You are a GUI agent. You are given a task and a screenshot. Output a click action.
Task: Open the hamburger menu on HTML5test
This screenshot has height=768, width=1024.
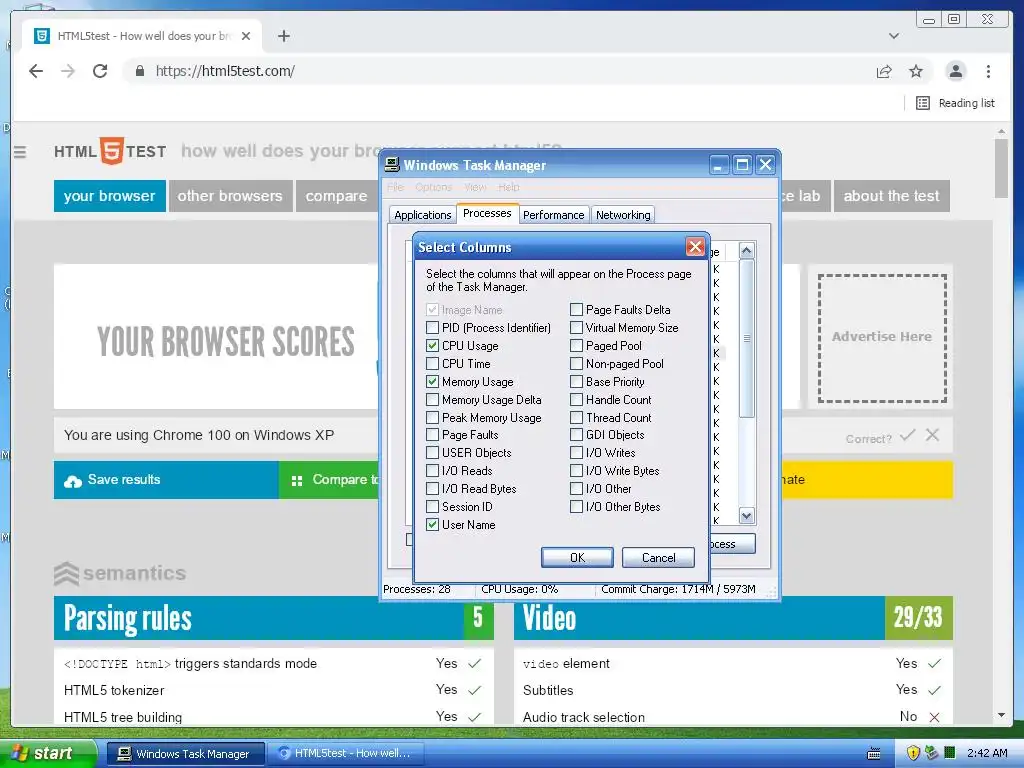pyautogui.click(x=20, y=152)
